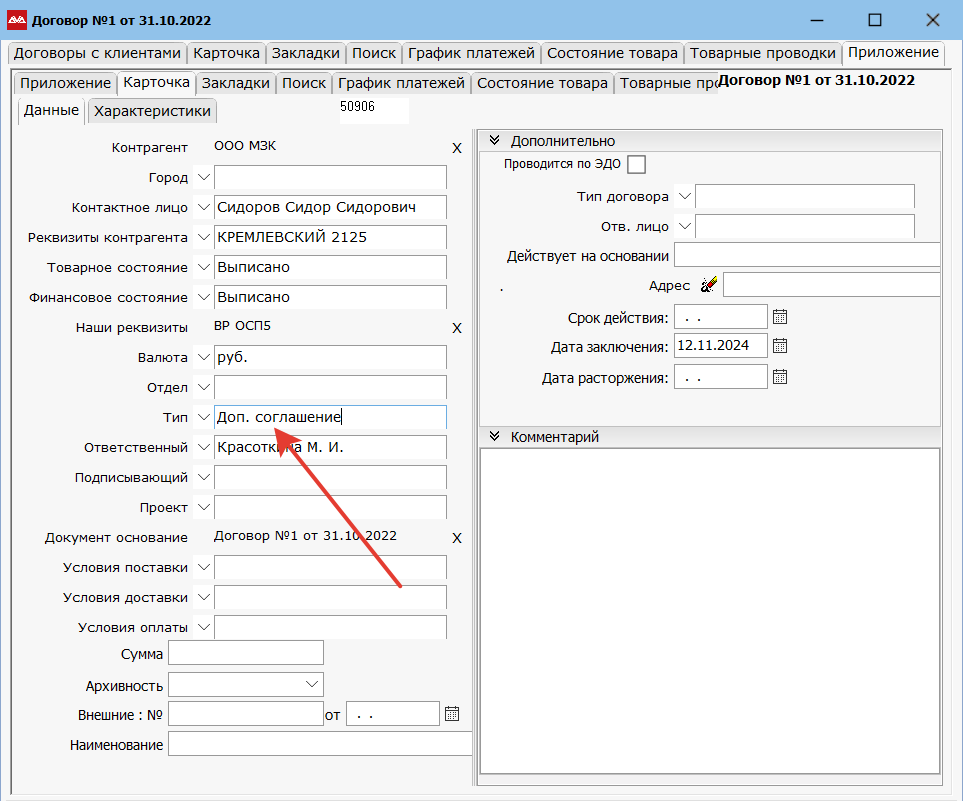The height and width of the screenshot is (801, 963).
Task: Open second-row График платежей tab
Action: tap(401, 84)
